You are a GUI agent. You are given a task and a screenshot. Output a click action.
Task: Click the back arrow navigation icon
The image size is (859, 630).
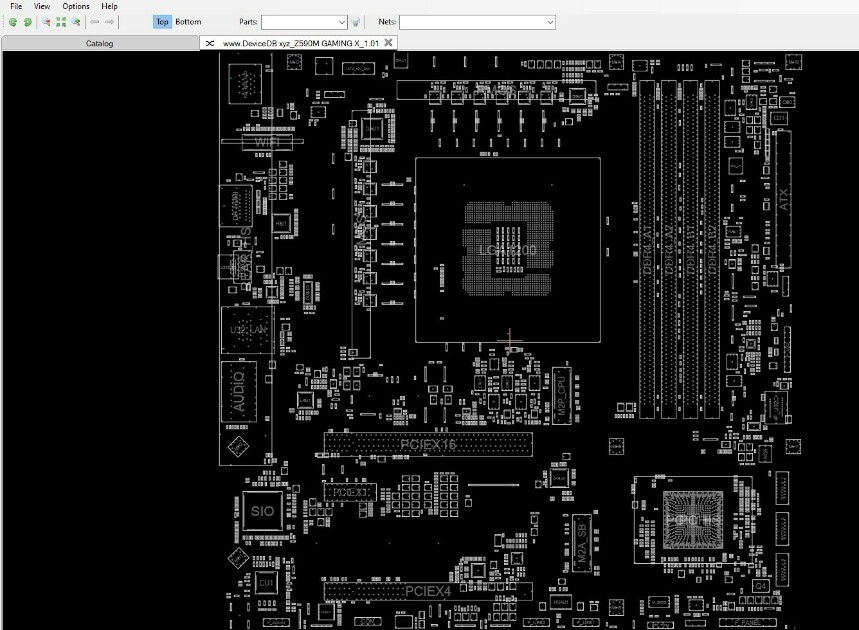point(94,22)
